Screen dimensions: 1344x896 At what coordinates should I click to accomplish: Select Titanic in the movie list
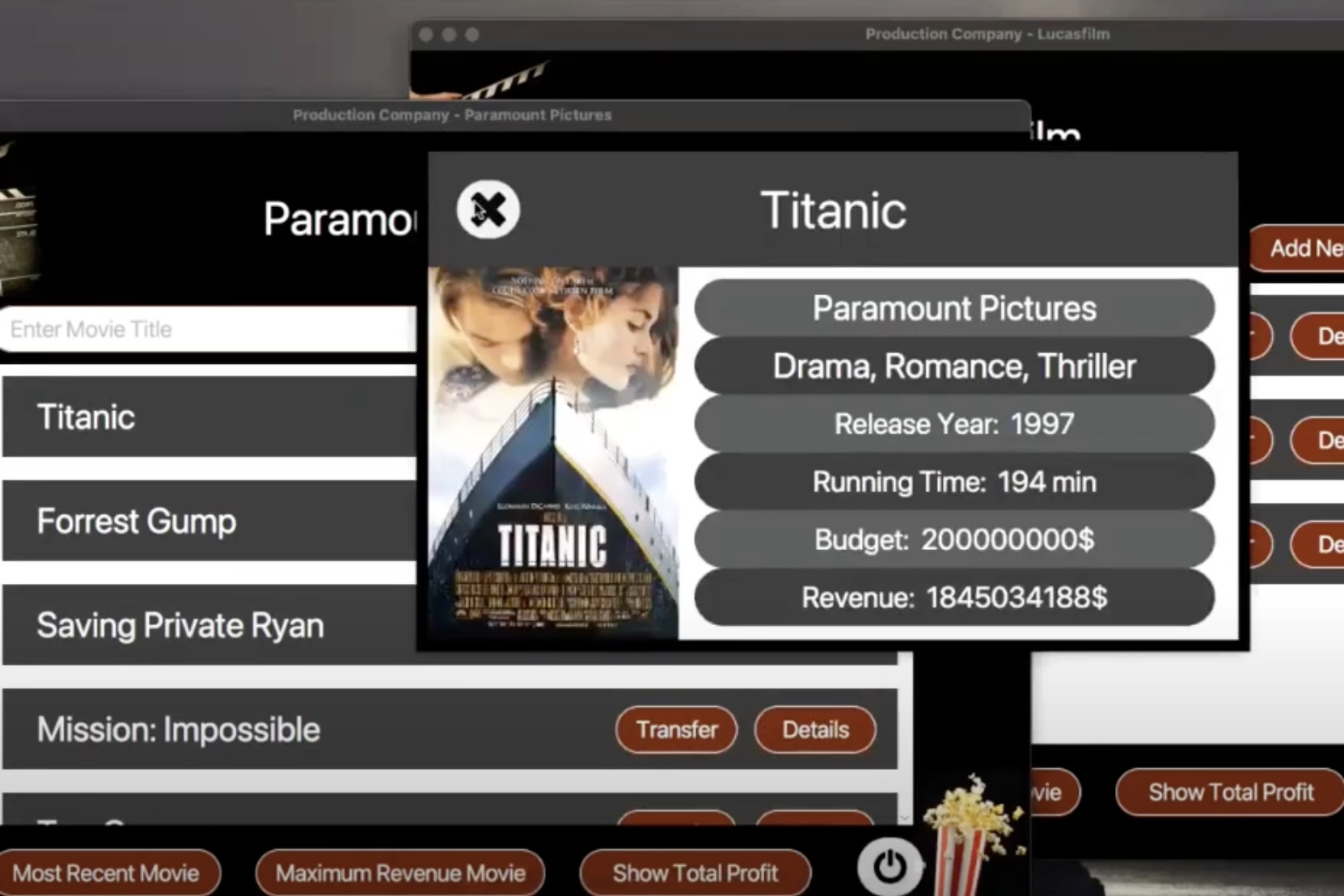87,417
